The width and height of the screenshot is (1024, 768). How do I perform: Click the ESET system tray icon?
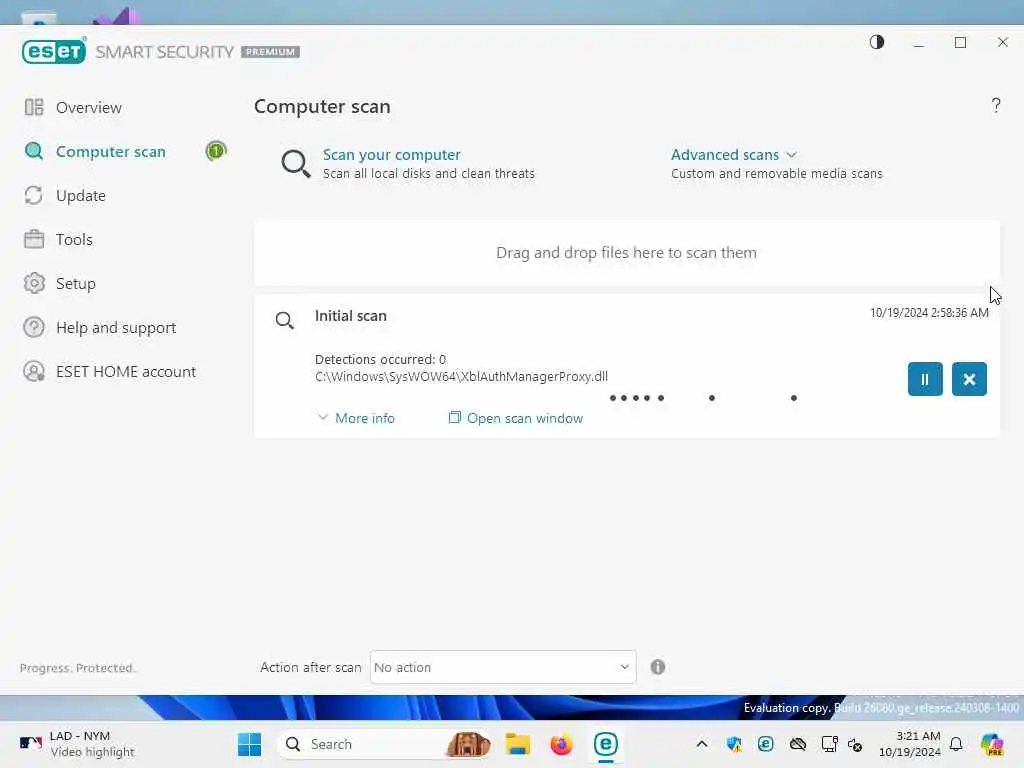pyautogui.click(x=765, y=744)
